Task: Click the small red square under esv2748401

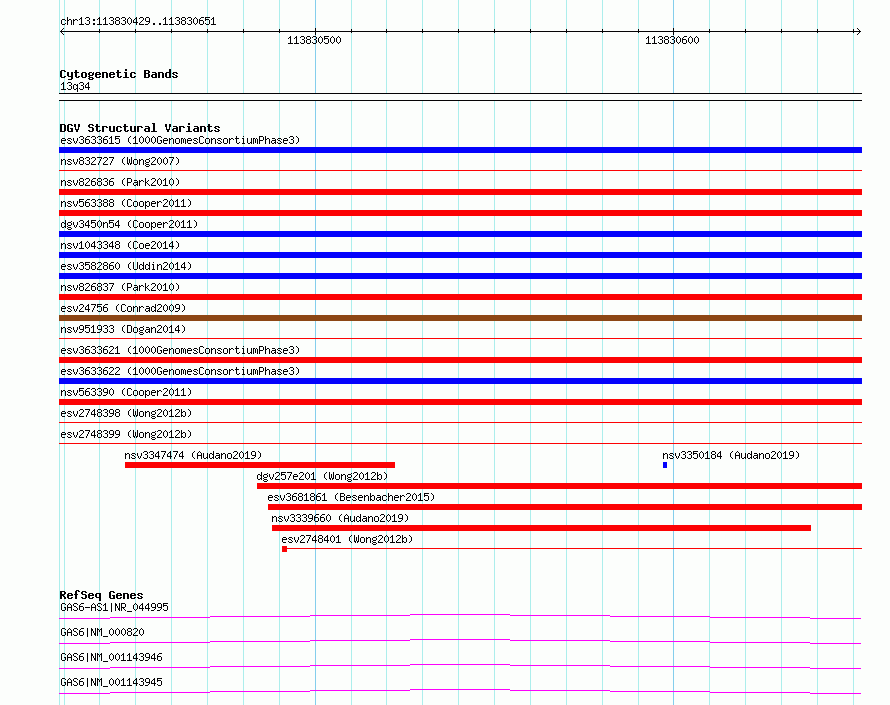Action: pyautogui.click(x=284, y=549)
